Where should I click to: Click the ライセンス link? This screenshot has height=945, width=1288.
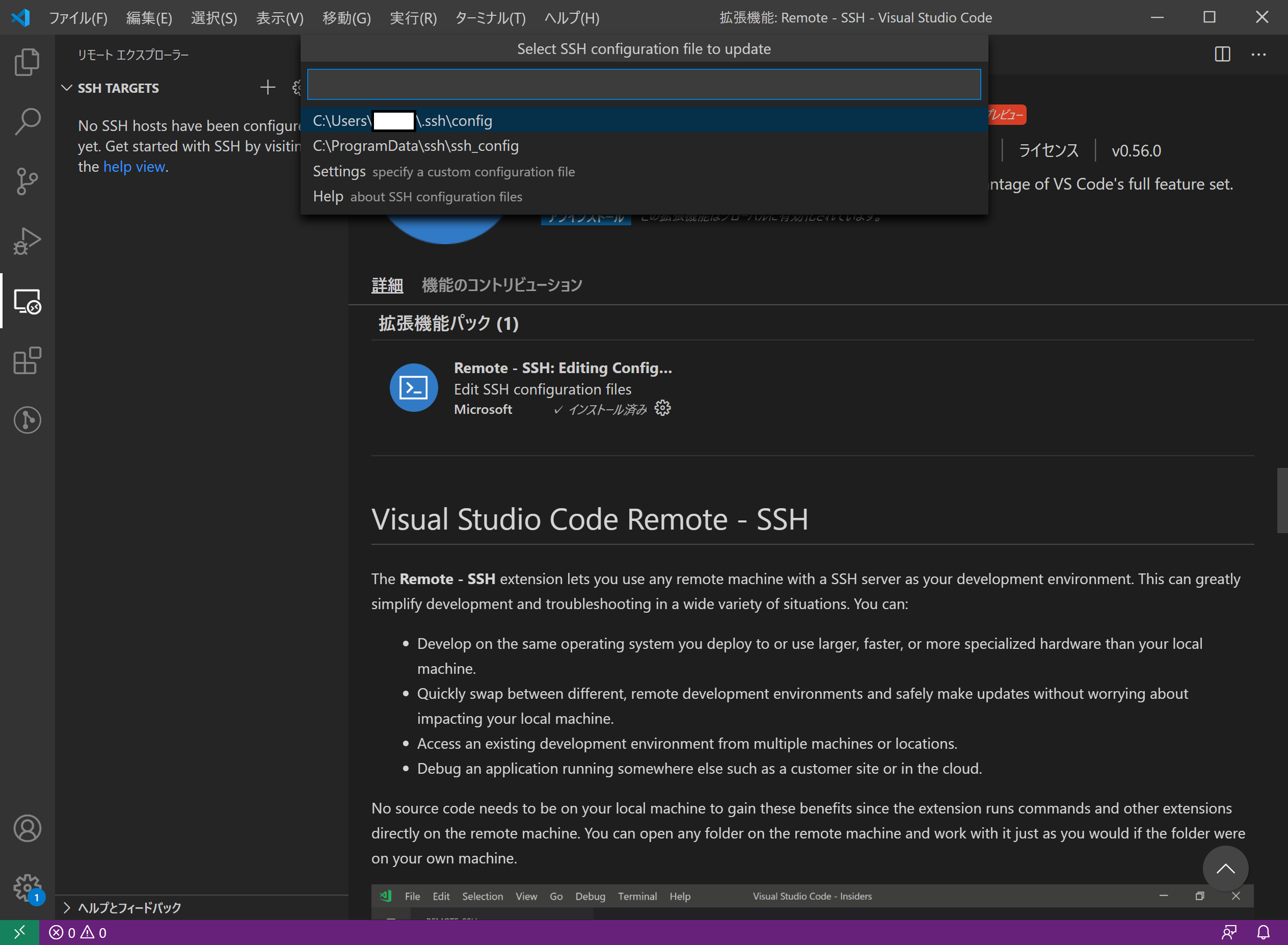(x=1048, y=150)
